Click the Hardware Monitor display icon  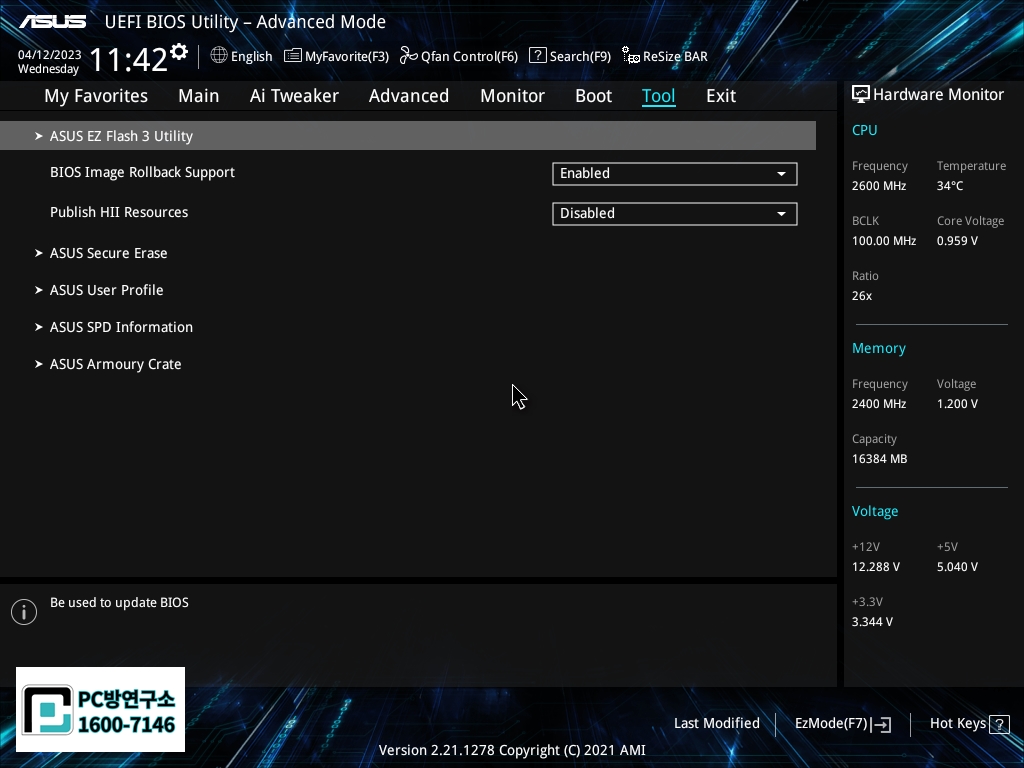click(861, 95)
